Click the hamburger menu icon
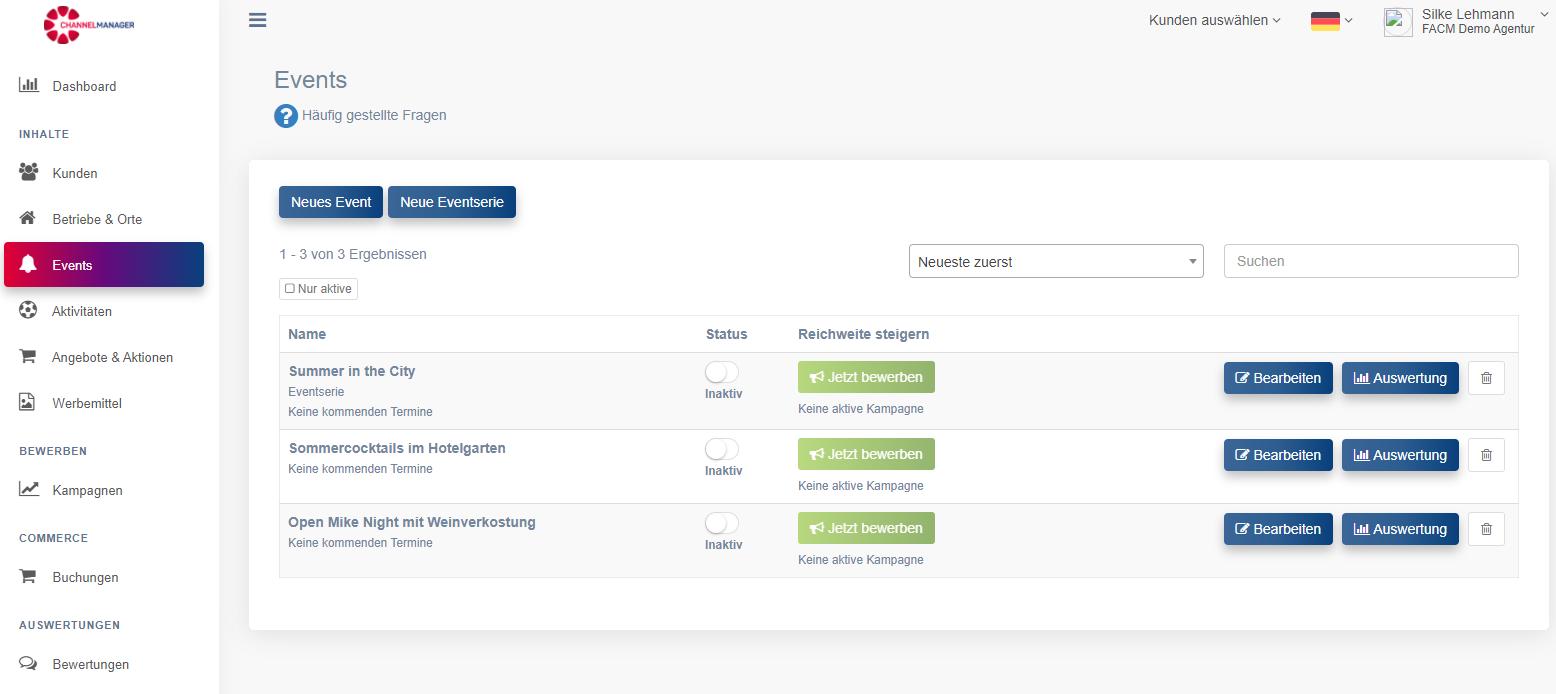Viewport: 1556px width, 694px height. (257, 20)
